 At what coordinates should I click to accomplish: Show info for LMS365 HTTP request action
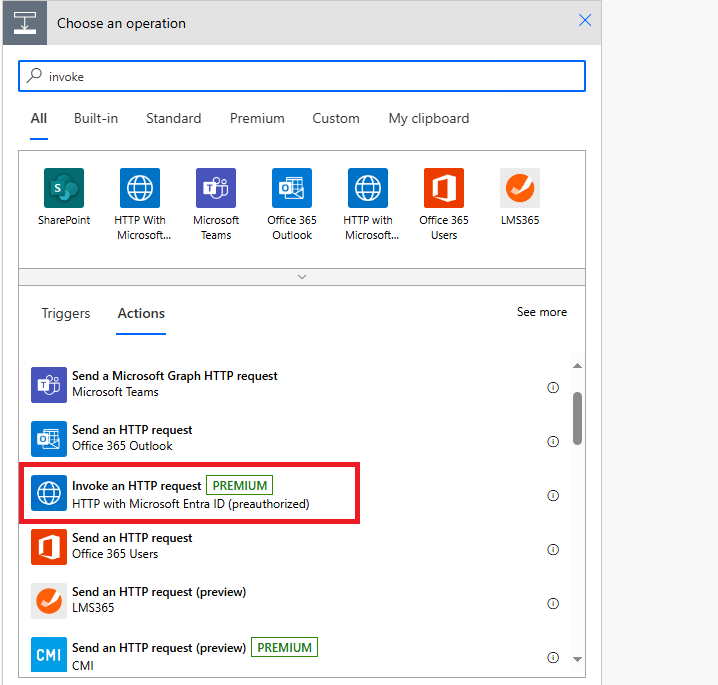click(553, 603)
